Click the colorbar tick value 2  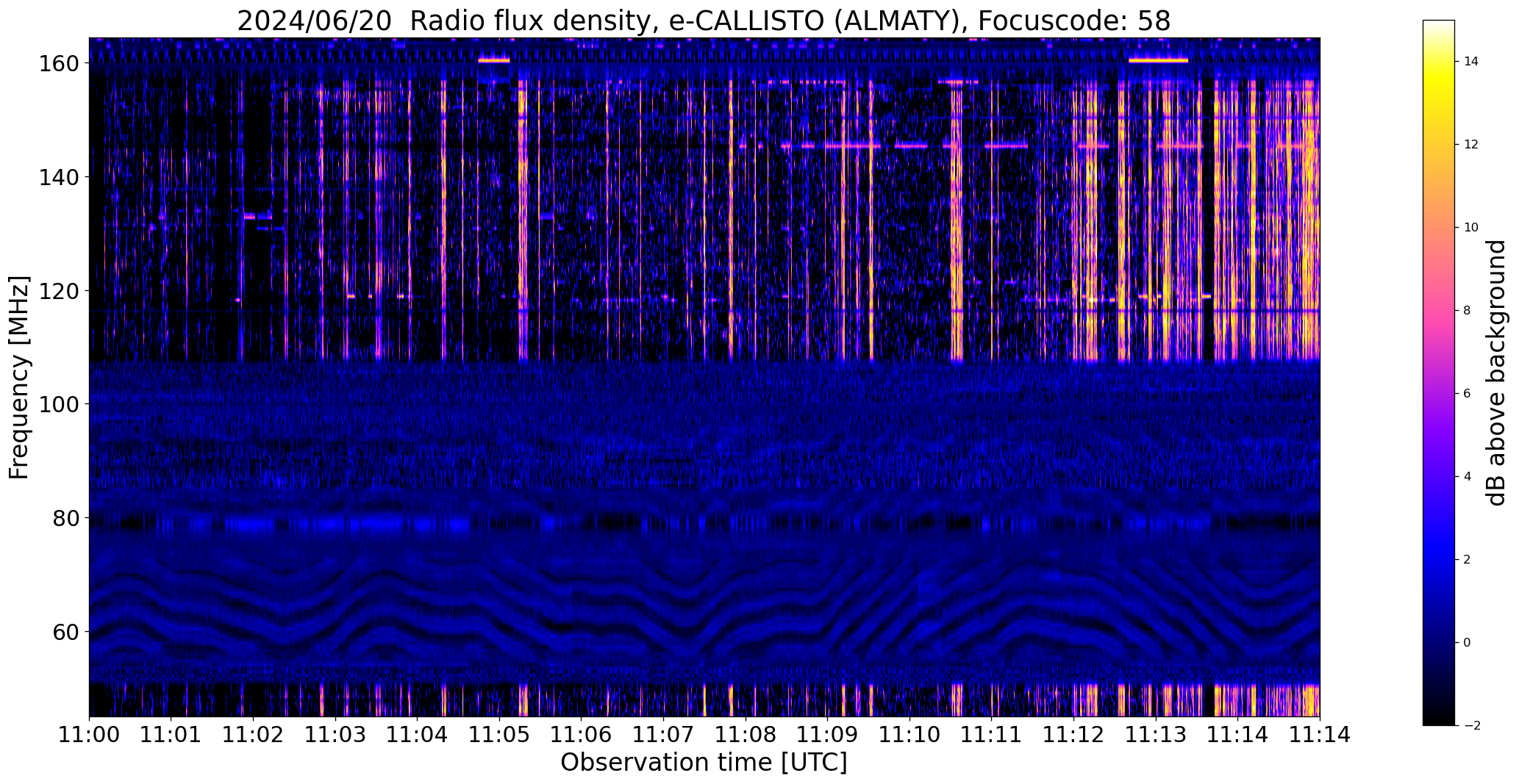[x=1467, y=560]
